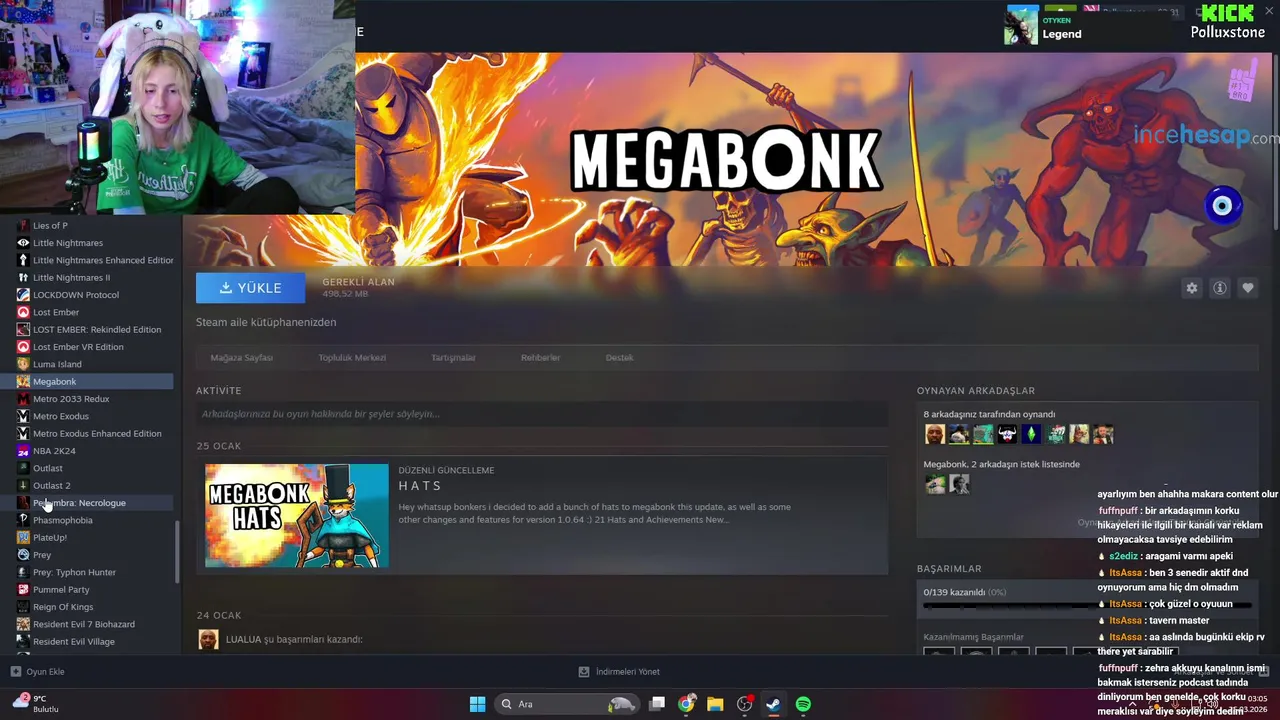Click the blue YÜKLE install button
Screen dimensions: 1280x720
click(251, 288)
